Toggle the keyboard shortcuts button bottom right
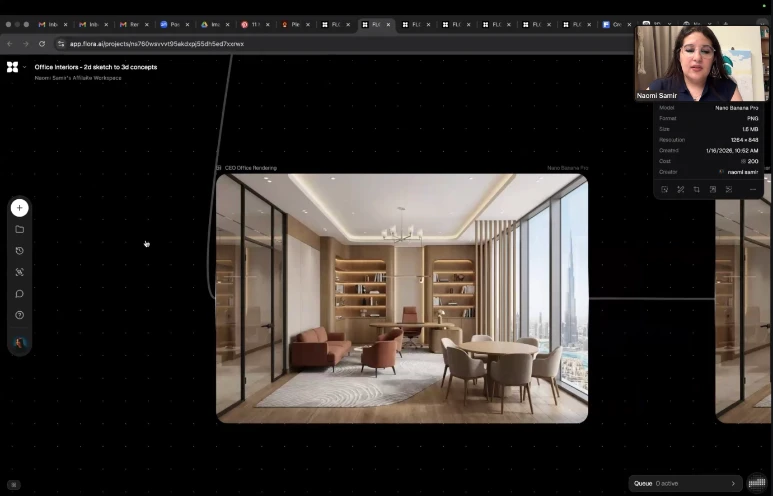773x496 pixels. [757, 483]
